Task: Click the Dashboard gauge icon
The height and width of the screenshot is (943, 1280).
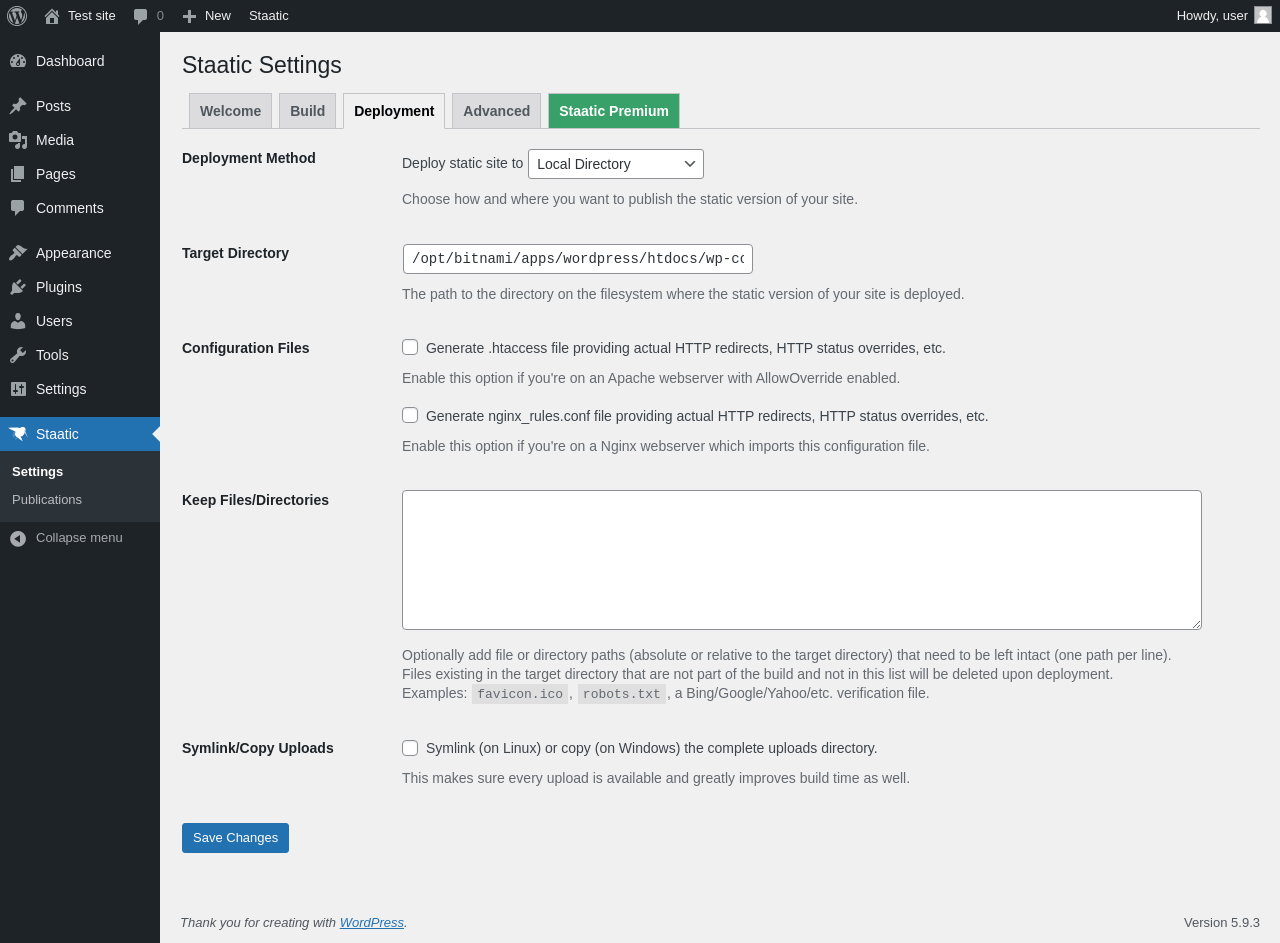Action: point(18,61)
